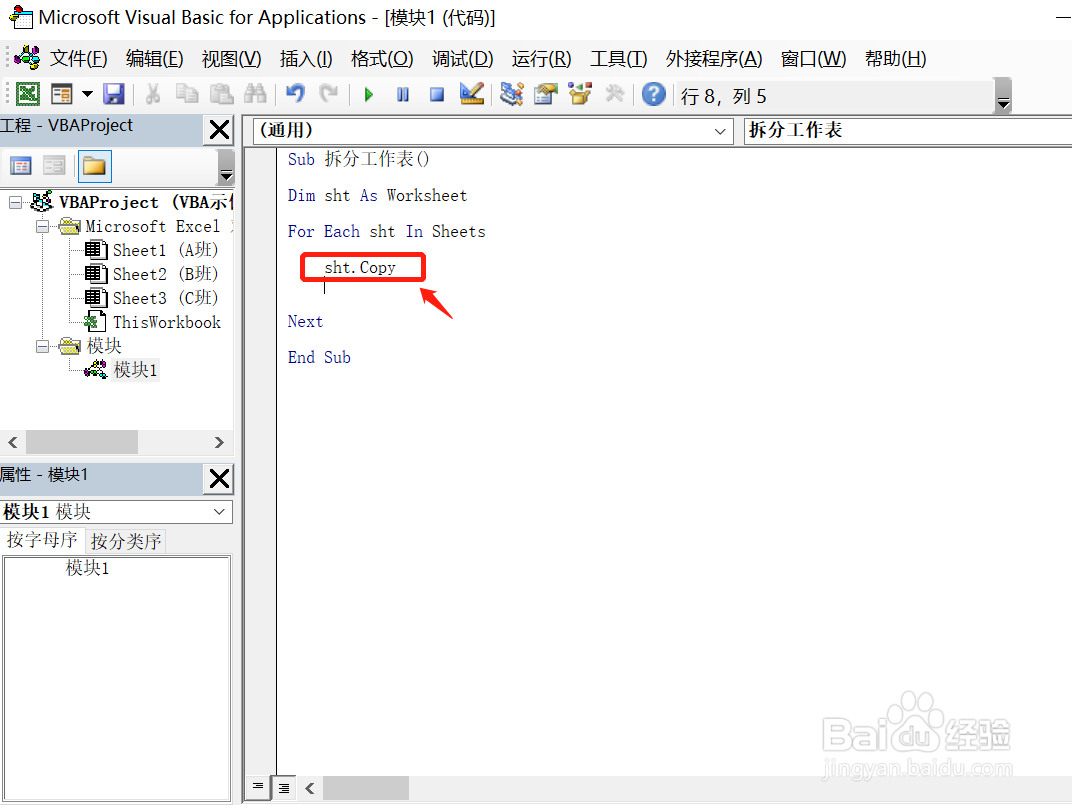Save the VBA project
Screen dimensions: 1072x805
tap(113, 94)
